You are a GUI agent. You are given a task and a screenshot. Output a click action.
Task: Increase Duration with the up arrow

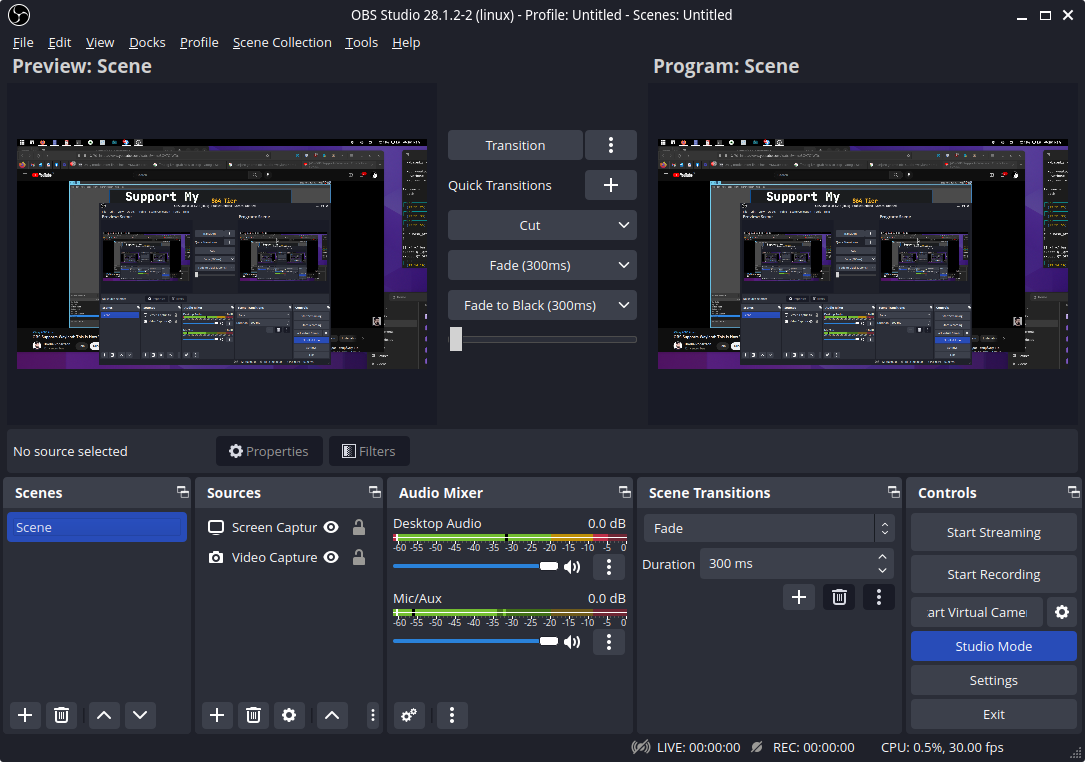pyautogui.click(x=882, y=556)
